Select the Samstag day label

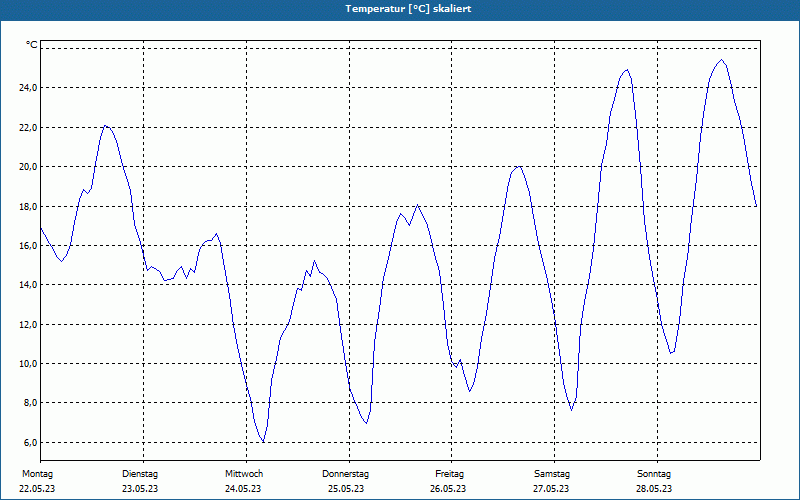pos(552,474)
